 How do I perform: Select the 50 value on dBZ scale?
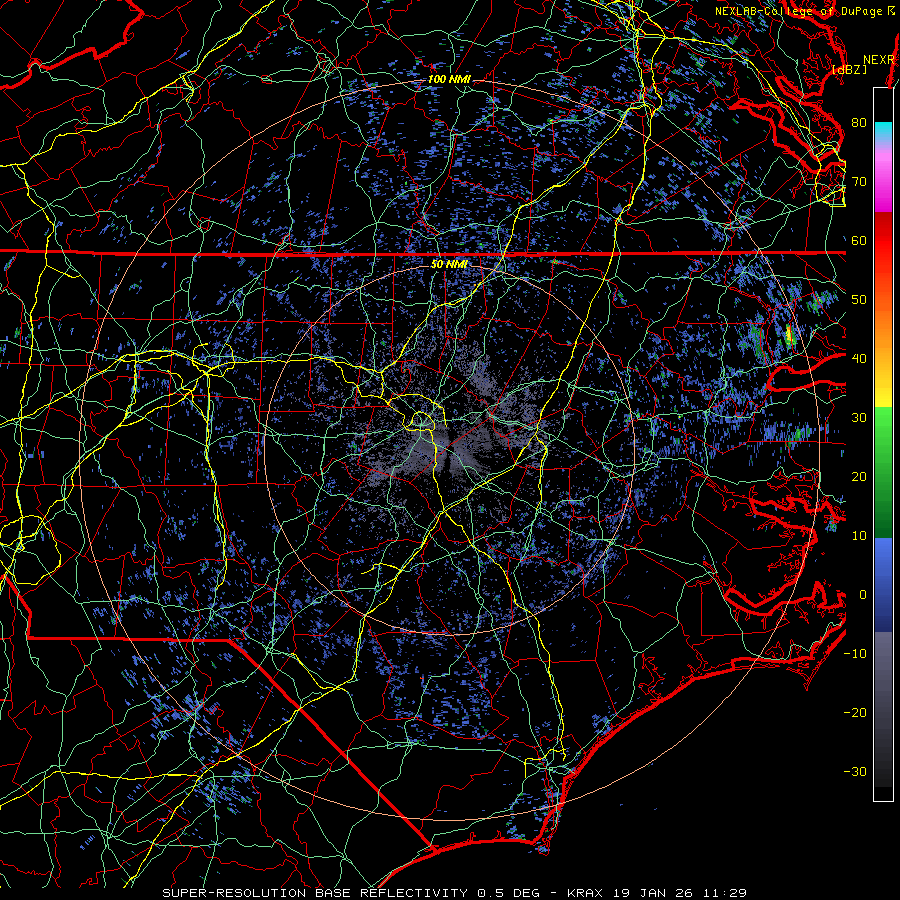coord(859,300)
